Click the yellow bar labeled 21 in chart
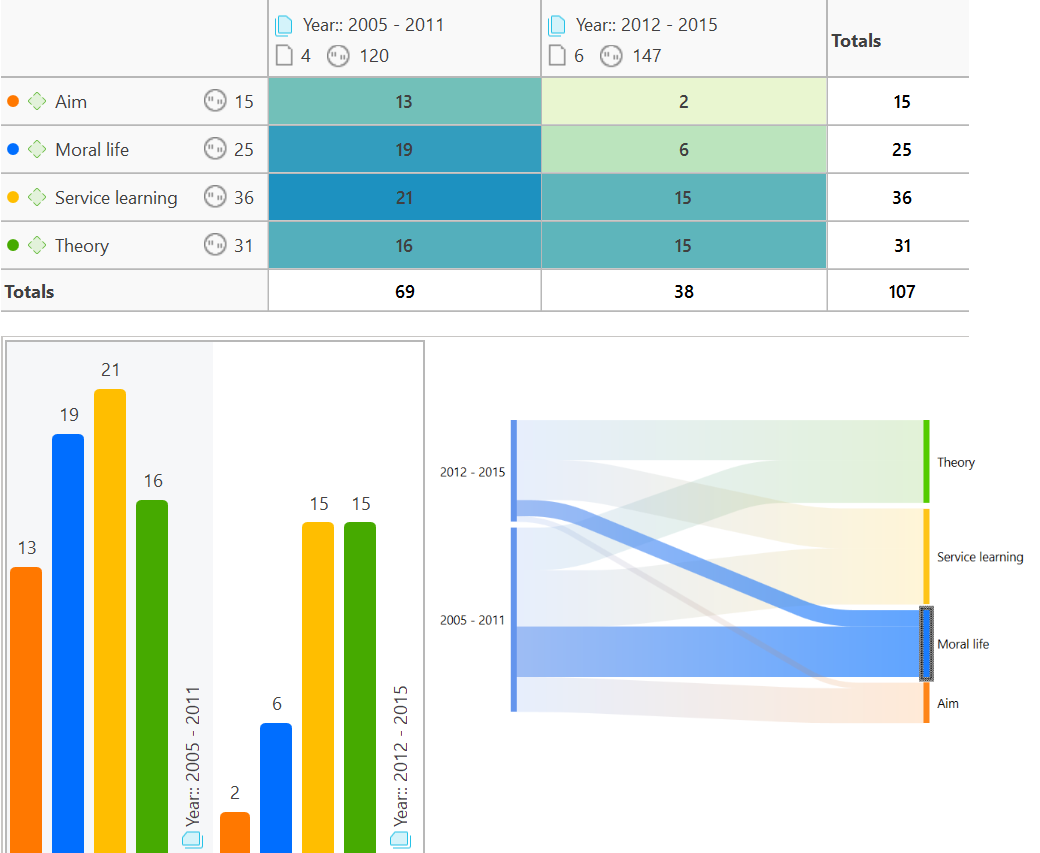The height and width of the screenshot is (853, 1040). point(110,620)
